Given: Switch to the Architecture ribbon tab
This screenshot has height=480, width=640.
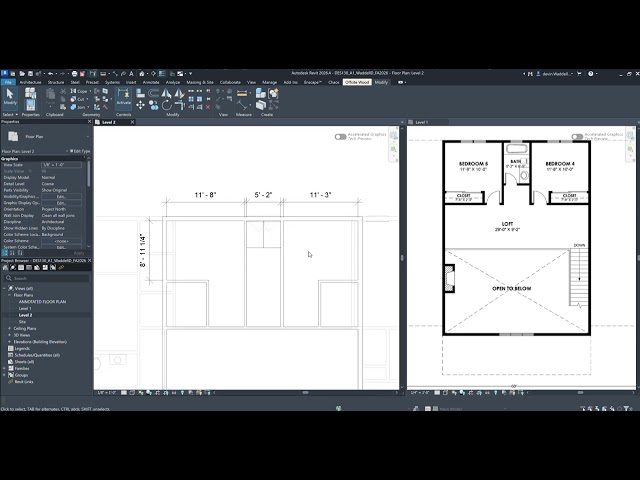Looking at the screenshot, I should click(x=30, y=82).
